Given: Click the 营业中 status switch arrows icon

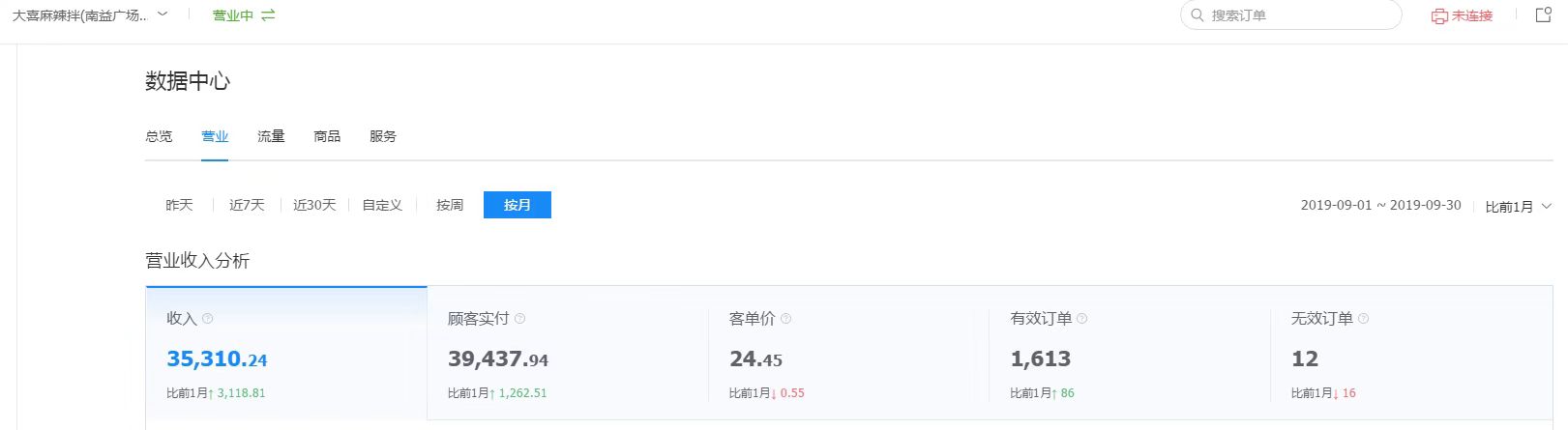Looking at the screenshot, I should pyautogui.click(x=268, y=15).
